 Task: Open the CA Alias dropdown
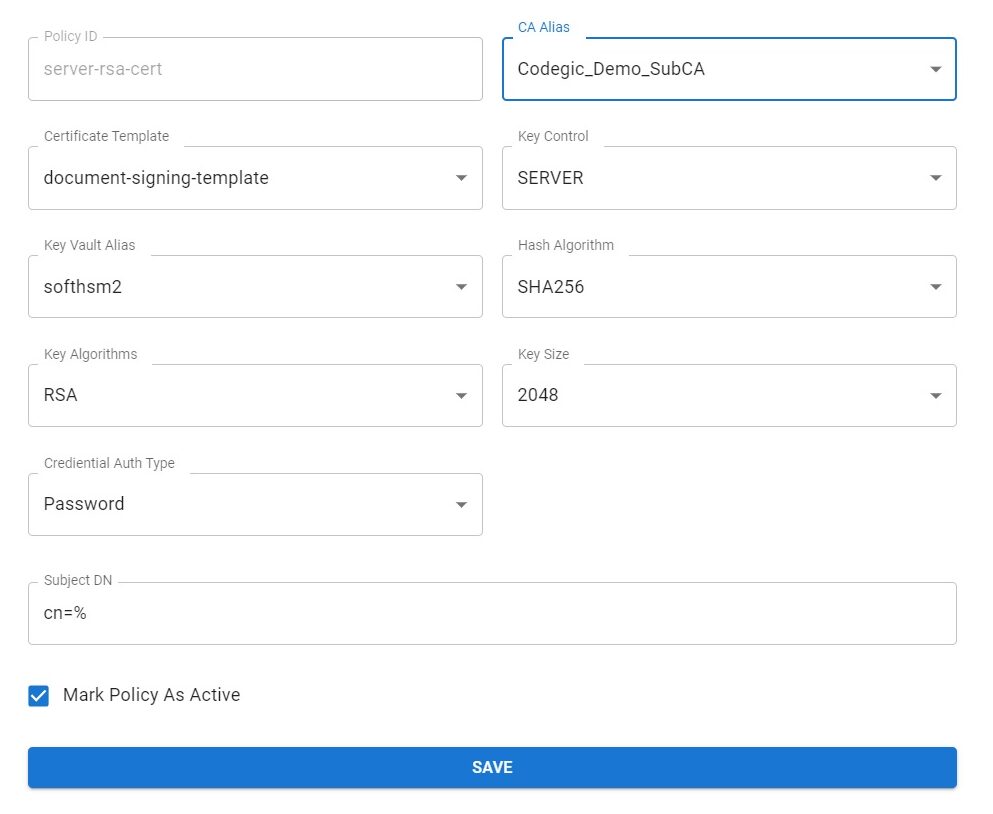(x=934, y=69)
